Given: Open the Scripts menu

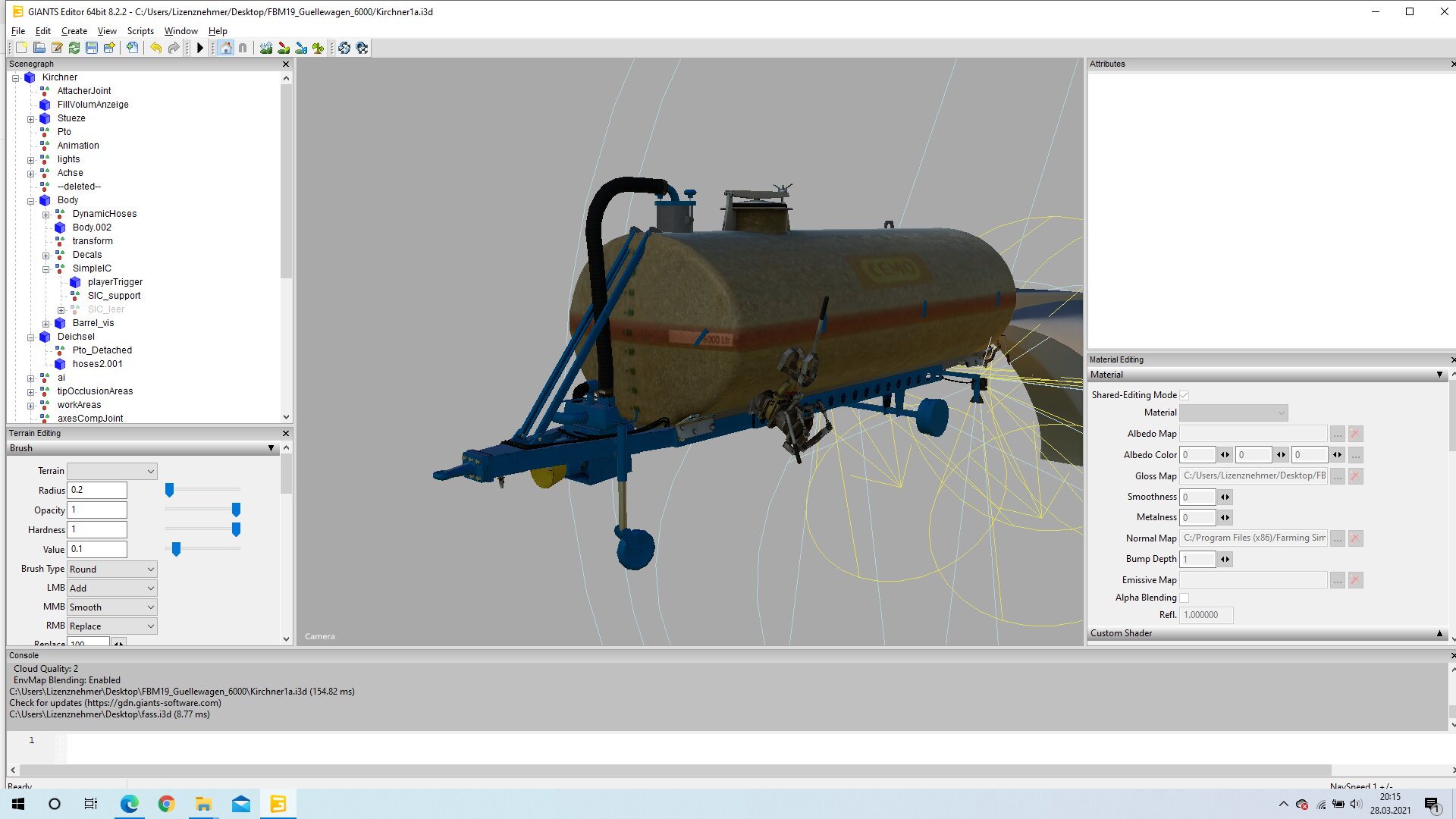Looking at the screenshot, I should 140,31.
